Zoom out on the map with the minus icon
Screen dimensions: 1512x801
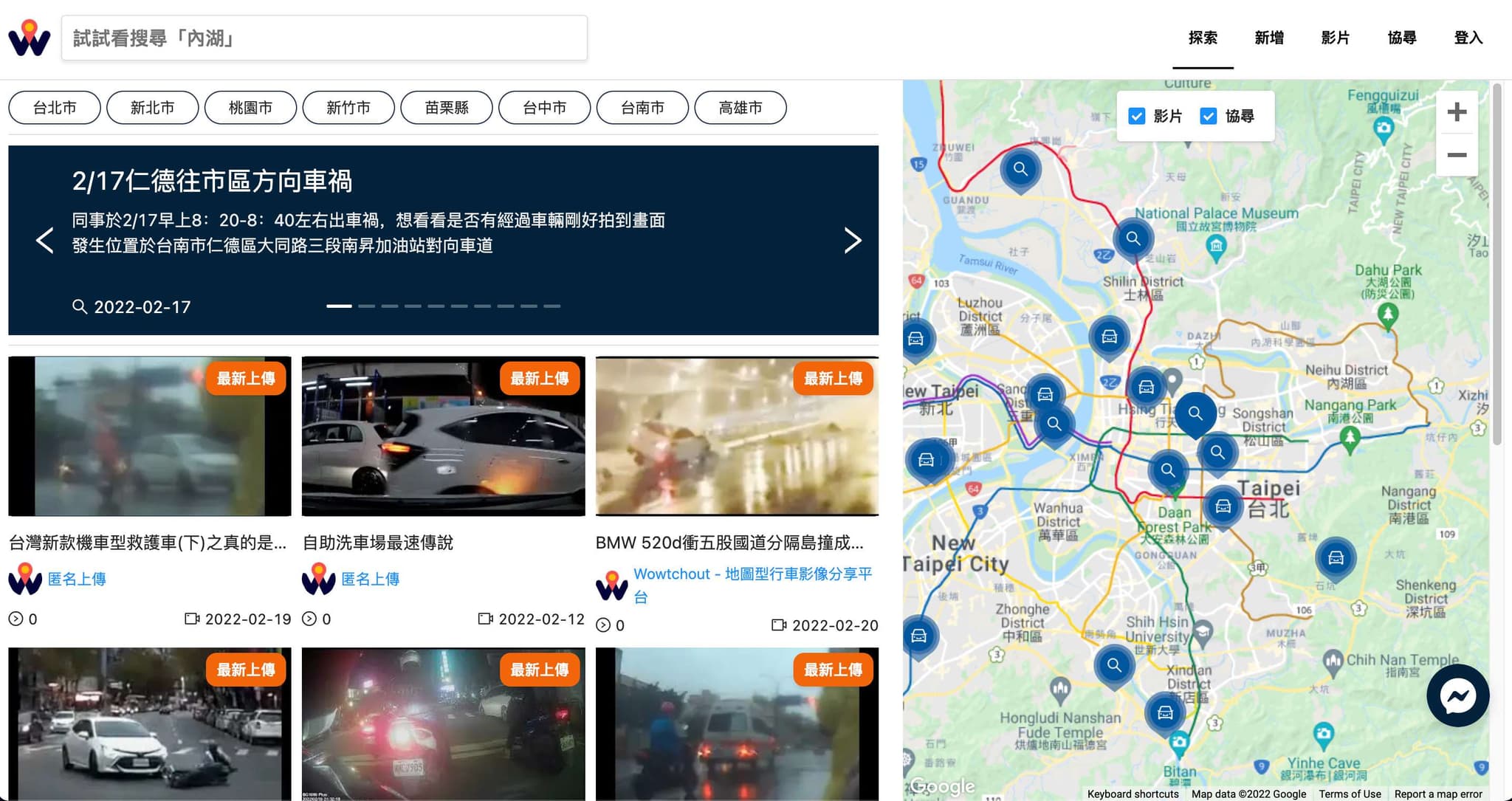pos(1457,155)
